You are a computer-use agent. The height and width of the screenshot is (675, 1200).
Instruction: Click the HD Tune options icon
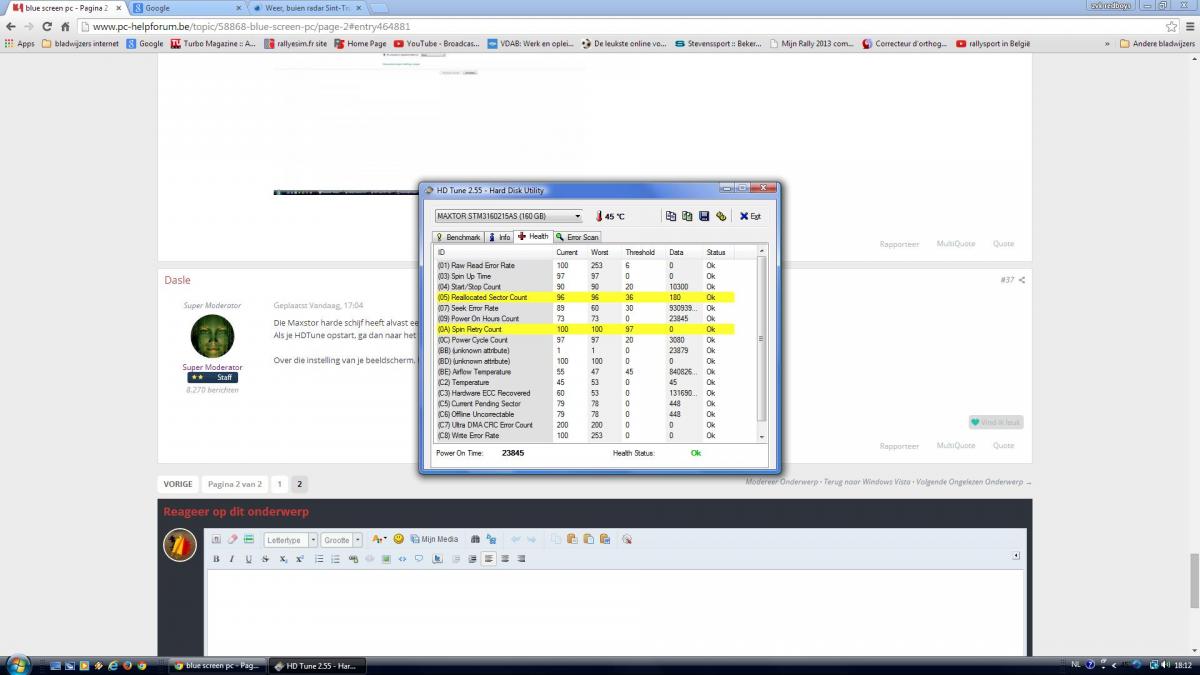point(721,216)
